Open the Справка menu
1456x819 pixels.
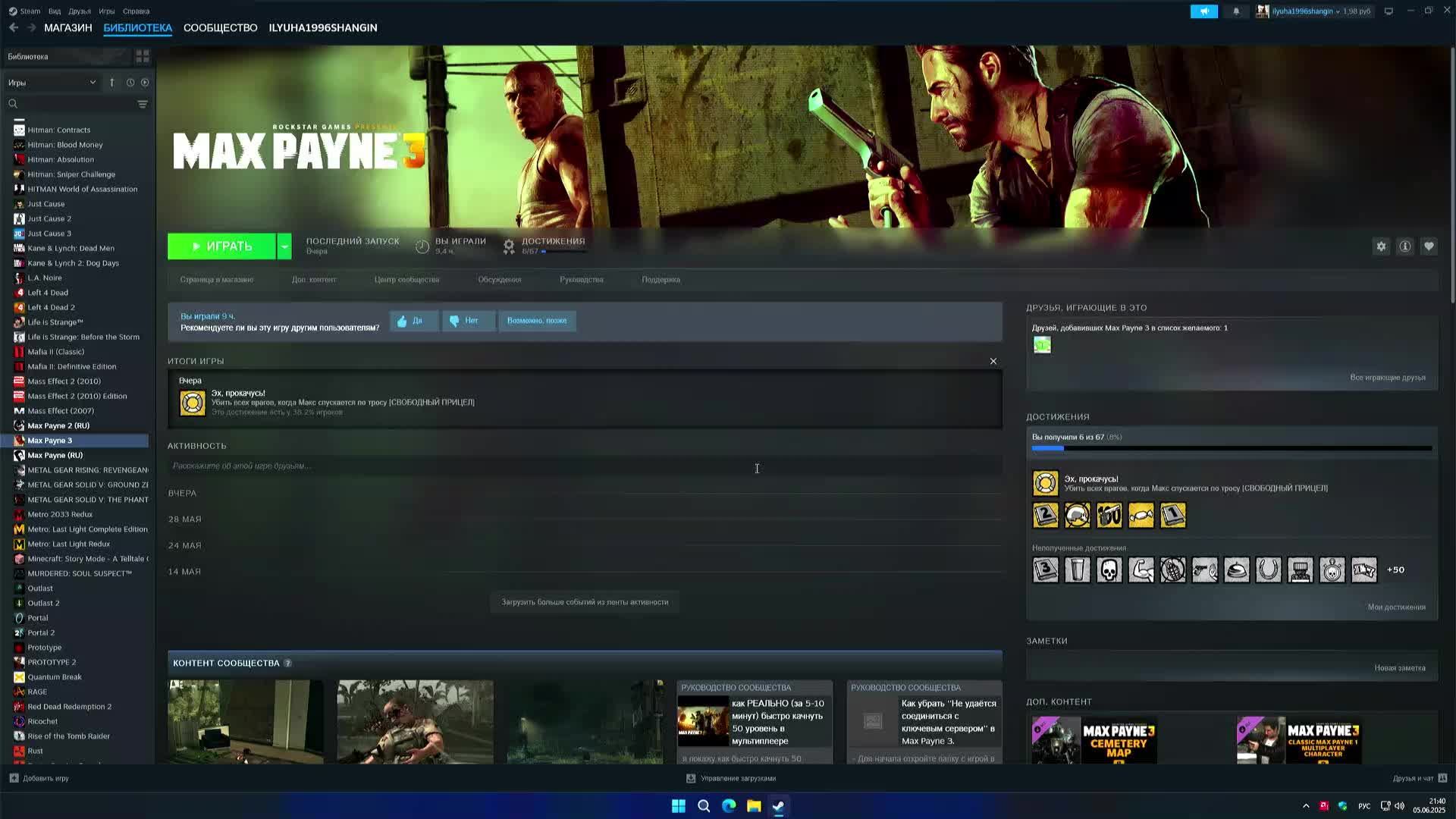[136, 11]
